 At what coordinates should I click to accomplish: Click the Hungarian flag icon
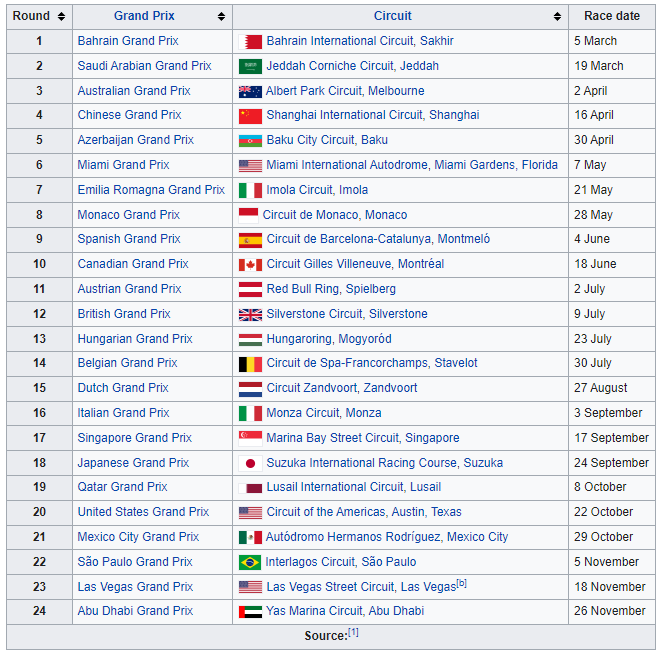coord(250,339)
